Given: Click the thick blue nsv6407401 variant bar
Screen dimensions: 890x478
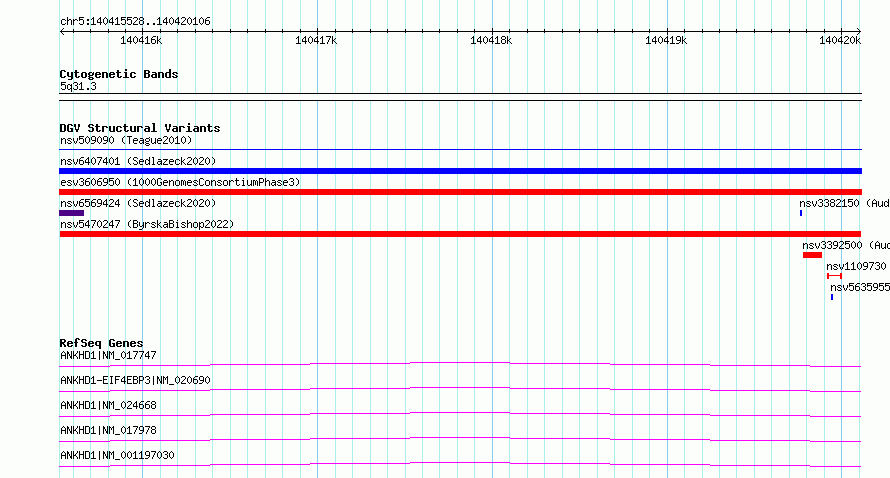Looking at the screenshot, I should [460, 171].
